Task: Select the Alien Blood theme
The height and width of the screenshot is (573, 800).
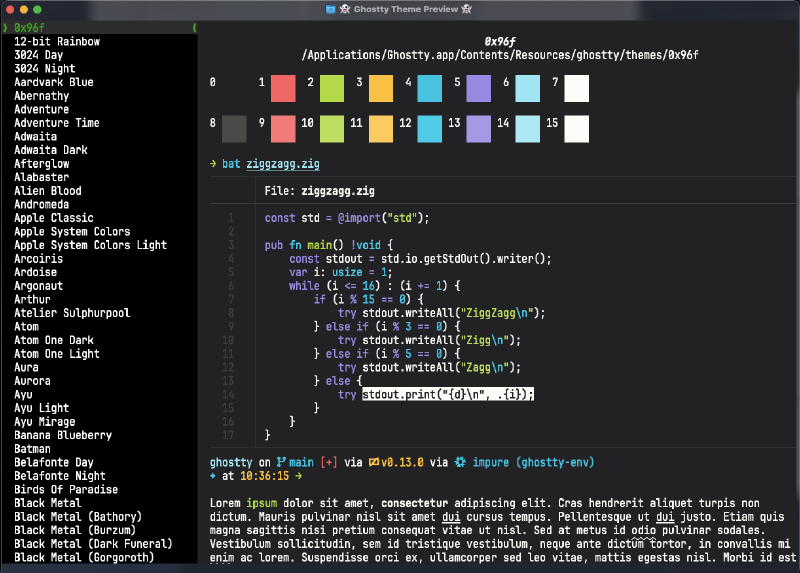Action: [47, 191]
